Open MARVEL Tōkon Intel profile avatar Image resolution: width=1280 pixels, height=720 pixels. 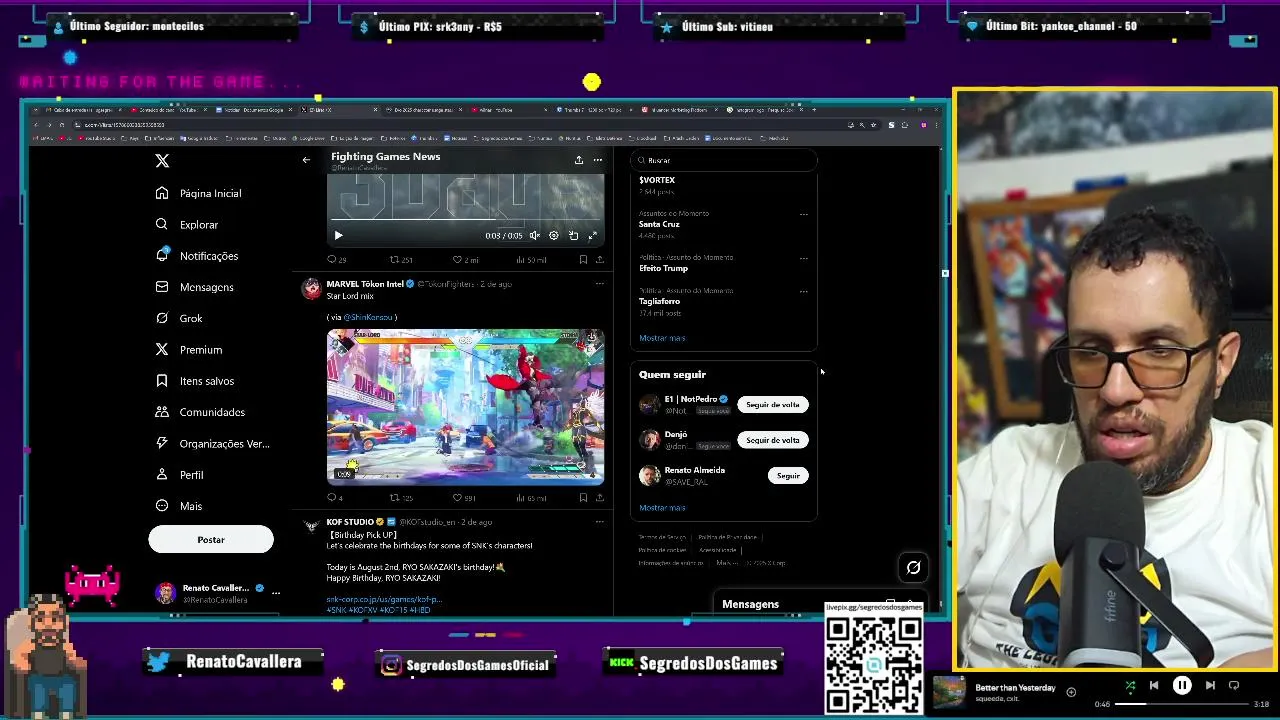pos(312,289)
